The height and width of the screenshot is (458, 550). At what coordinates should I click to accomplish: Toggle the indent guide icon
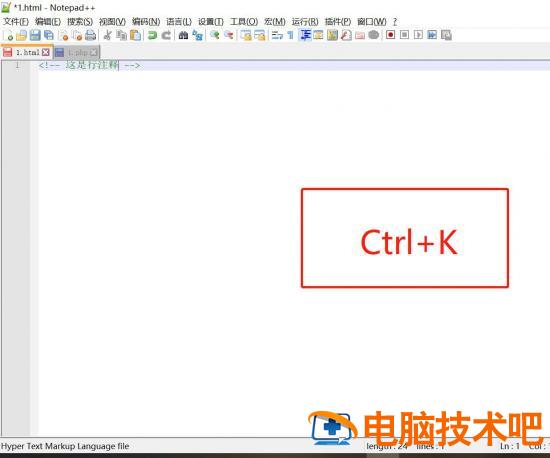(305, 35)
